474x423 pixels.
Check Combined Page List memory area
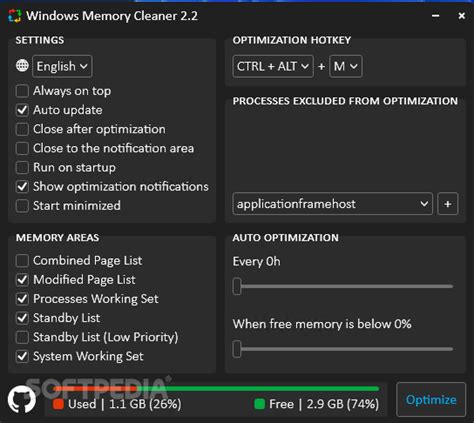point(22,261)
